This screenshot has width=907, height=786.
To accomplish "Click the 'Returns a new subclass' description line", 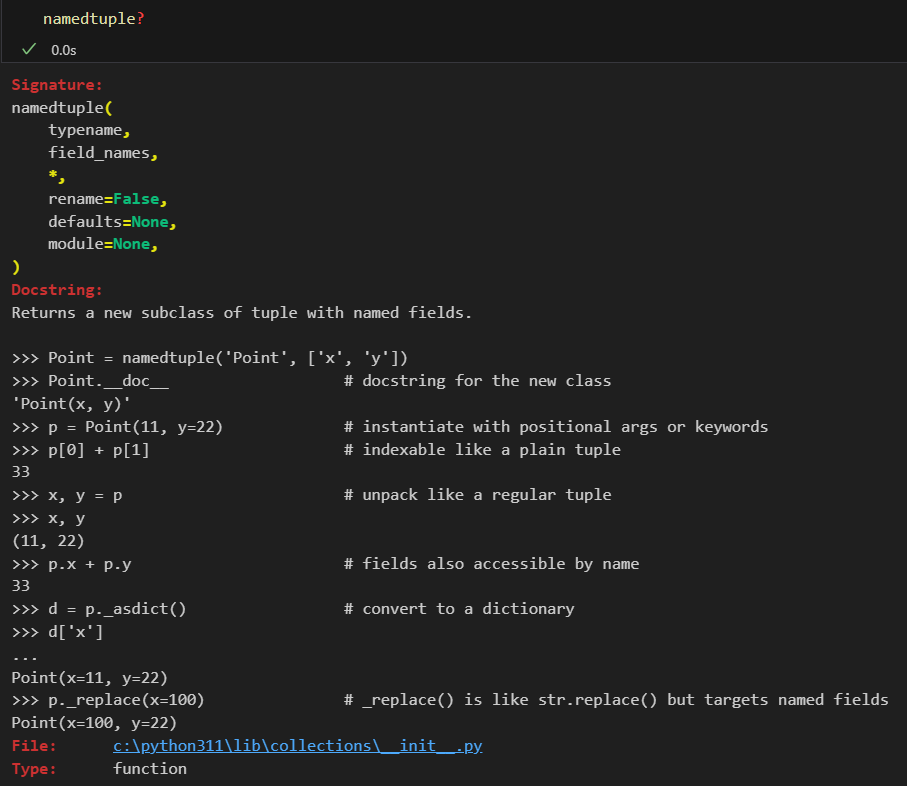I will [x=241, y=313].
